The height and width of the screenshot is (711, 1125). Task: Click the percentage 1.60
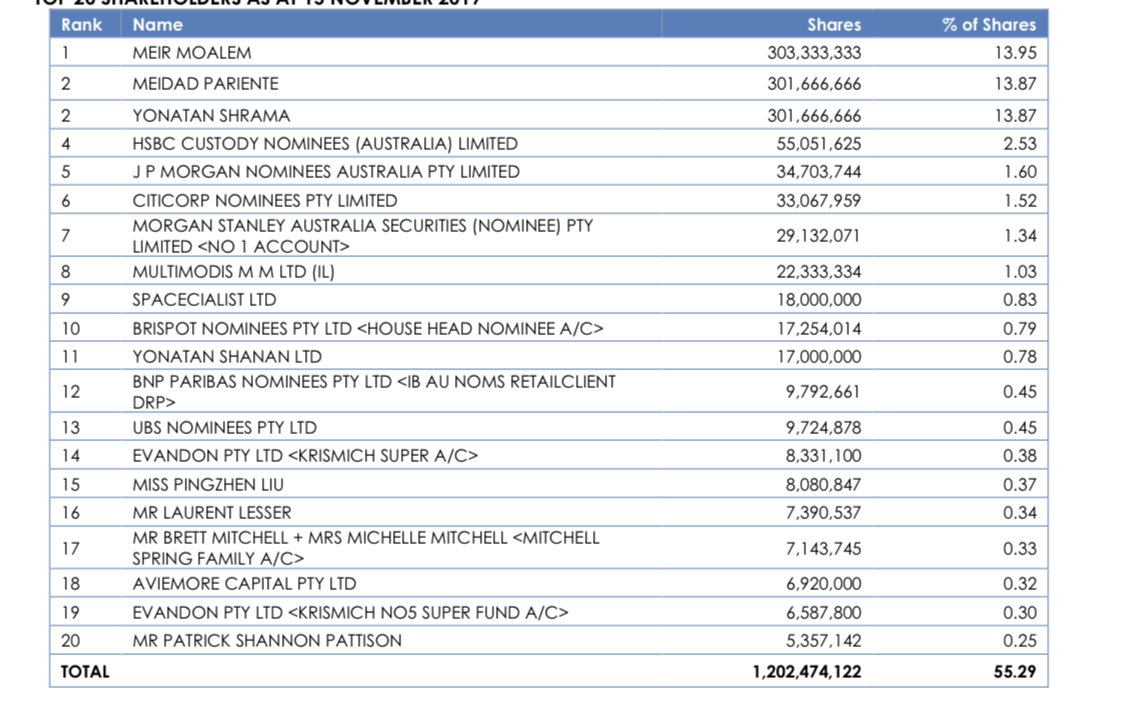click(x=1020, y=172)
